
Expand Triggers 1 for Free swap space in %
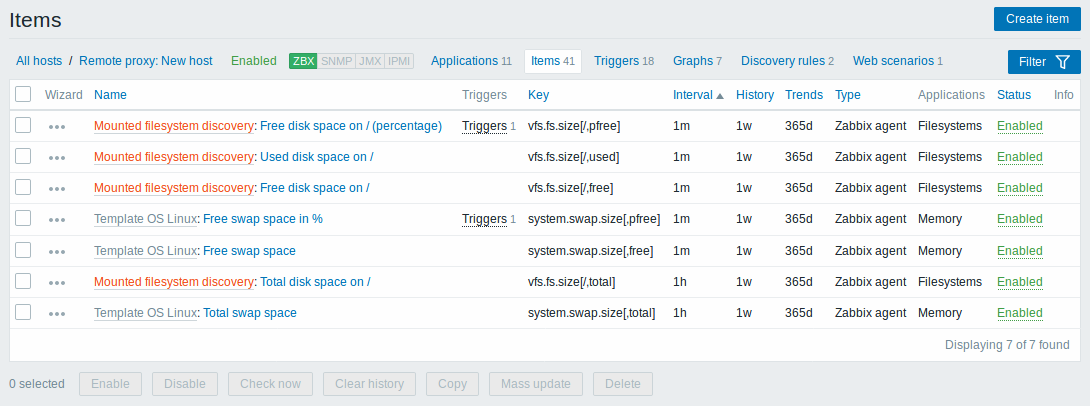tap(485, 219)
